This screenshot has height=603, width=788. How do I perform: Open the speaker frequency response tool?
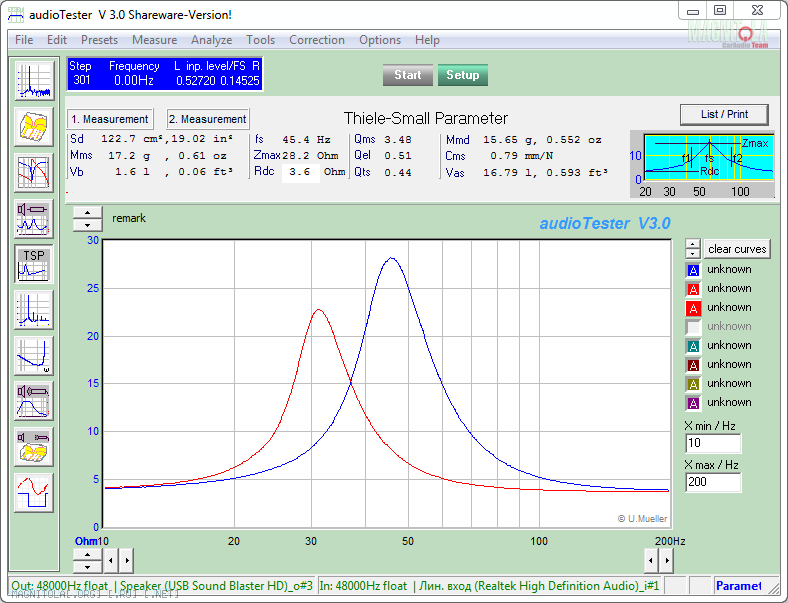(34, 401)
